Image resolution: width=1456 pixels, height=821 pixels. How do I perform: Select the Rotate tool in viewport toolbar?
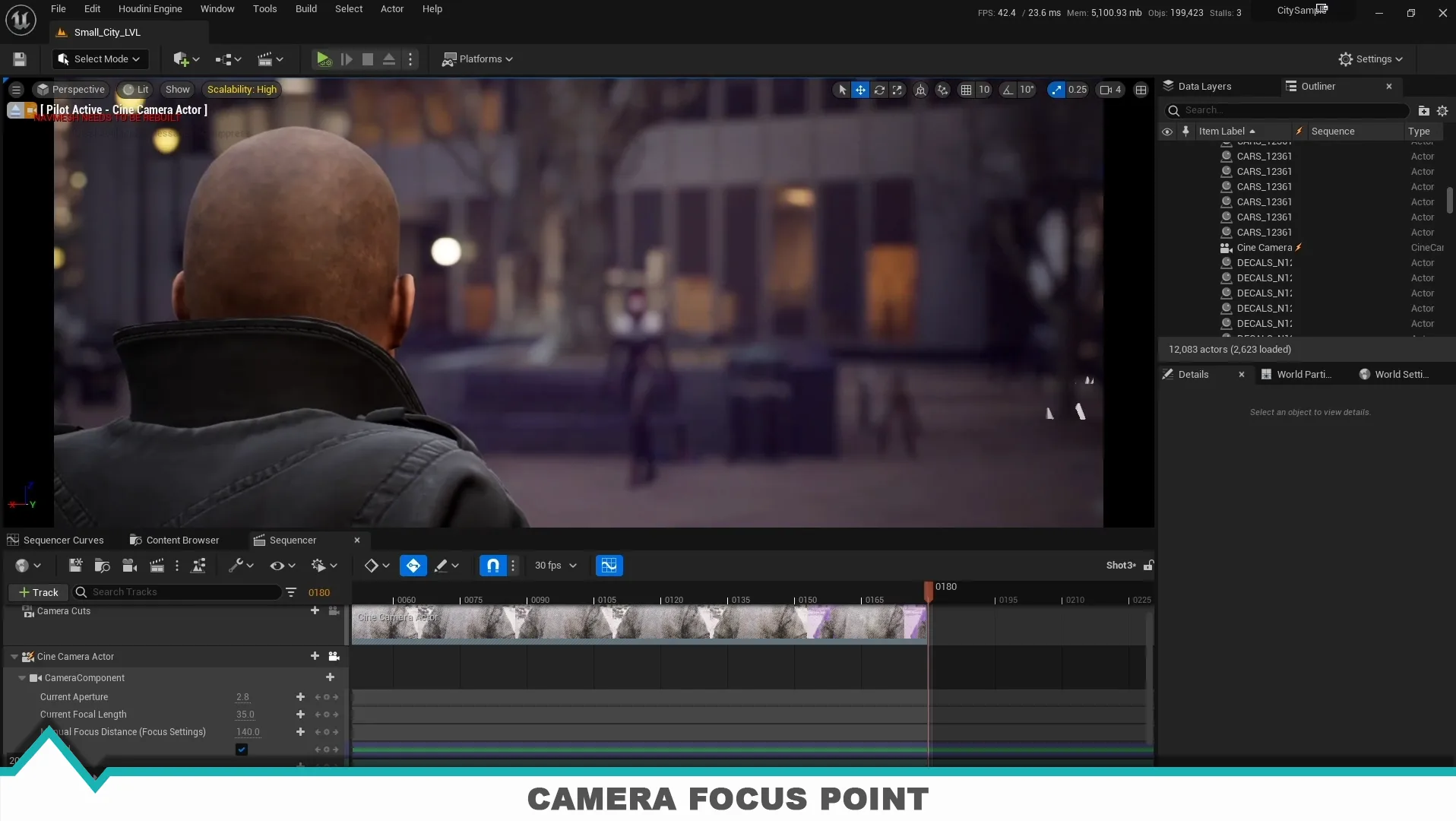(x=879, y=90)
